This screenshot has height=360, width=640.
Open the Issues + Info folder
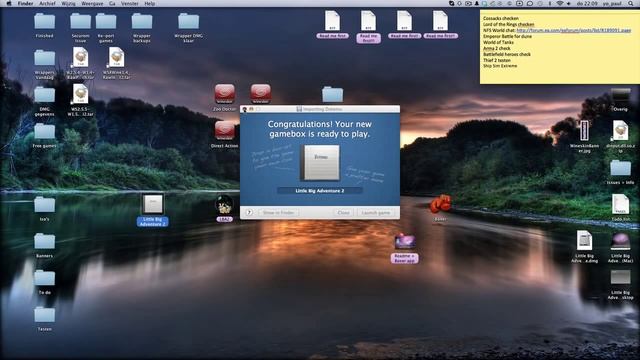pos(620,168)
